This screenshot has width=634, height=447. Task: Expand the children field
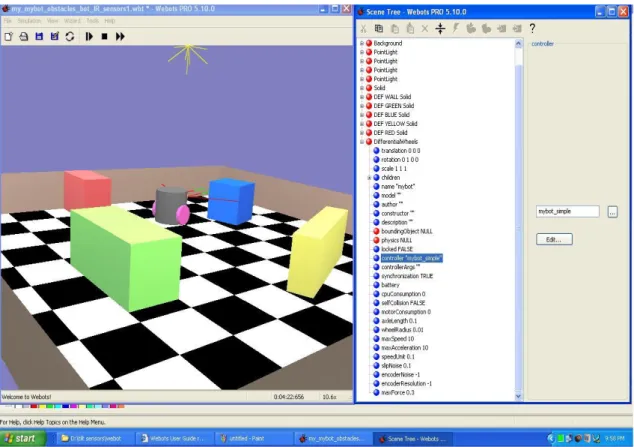(x=369, y=178)
